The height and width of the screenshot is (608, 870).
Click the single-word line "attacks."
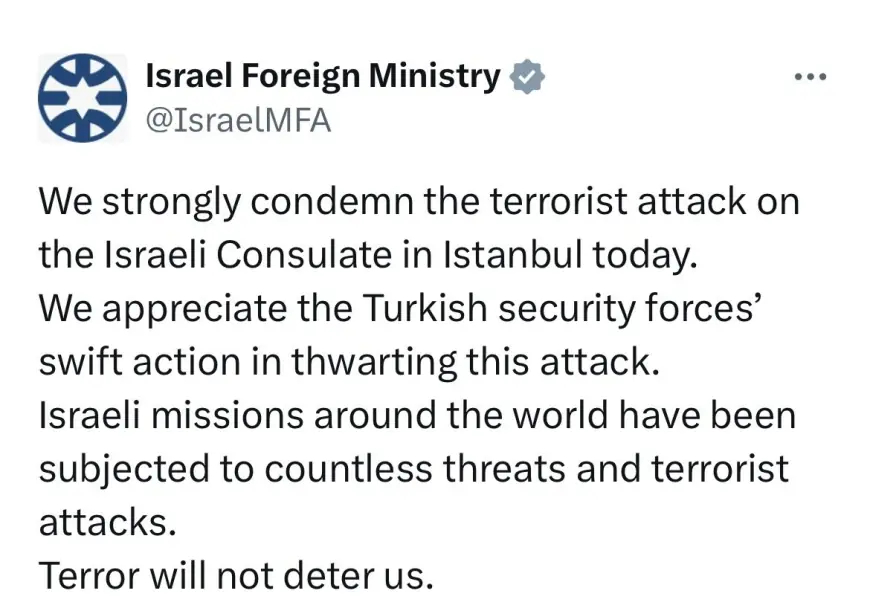101,520
